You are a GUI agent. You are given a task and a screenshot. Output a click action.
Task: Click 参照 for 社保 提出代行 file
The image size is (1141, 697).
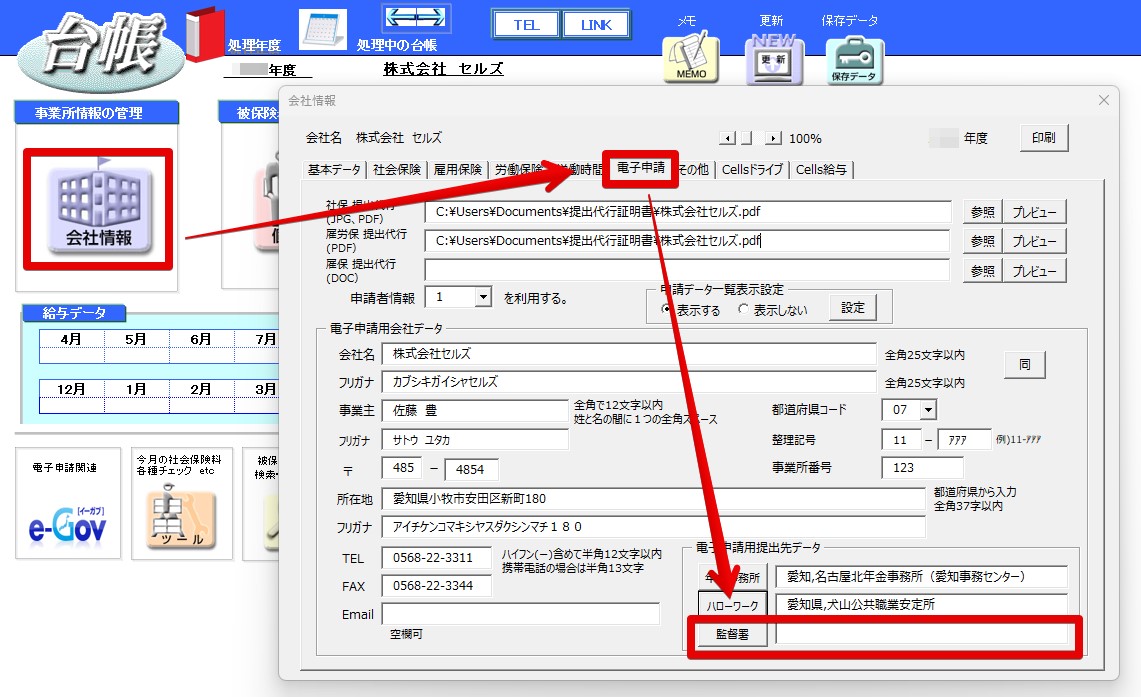point(982,212)
